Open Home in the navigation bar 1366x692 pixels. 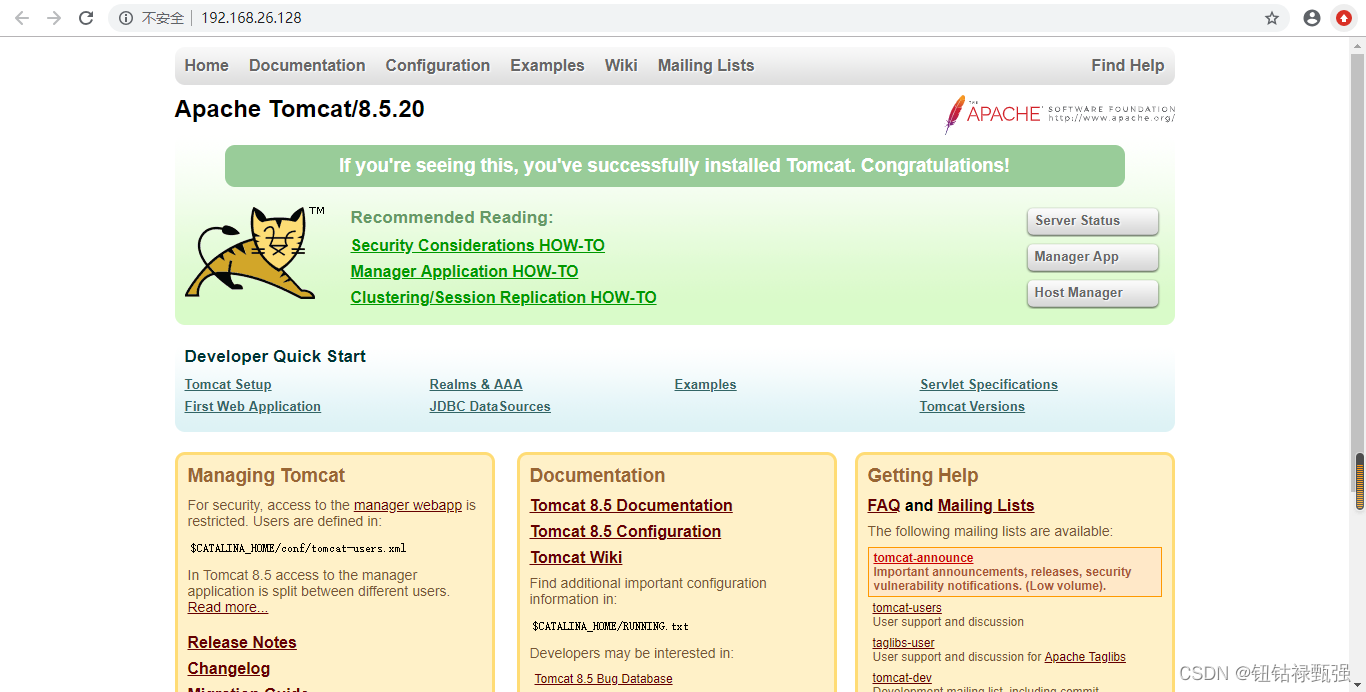pyautogui.click(x=206, y=65)
